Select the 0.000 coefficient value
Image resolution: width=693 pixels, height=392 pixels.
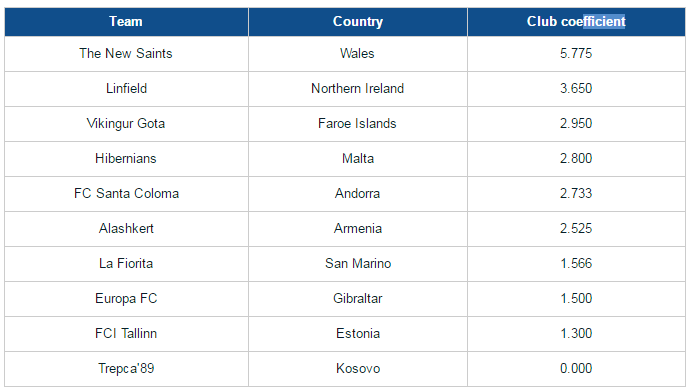click(x=576, y=369)
